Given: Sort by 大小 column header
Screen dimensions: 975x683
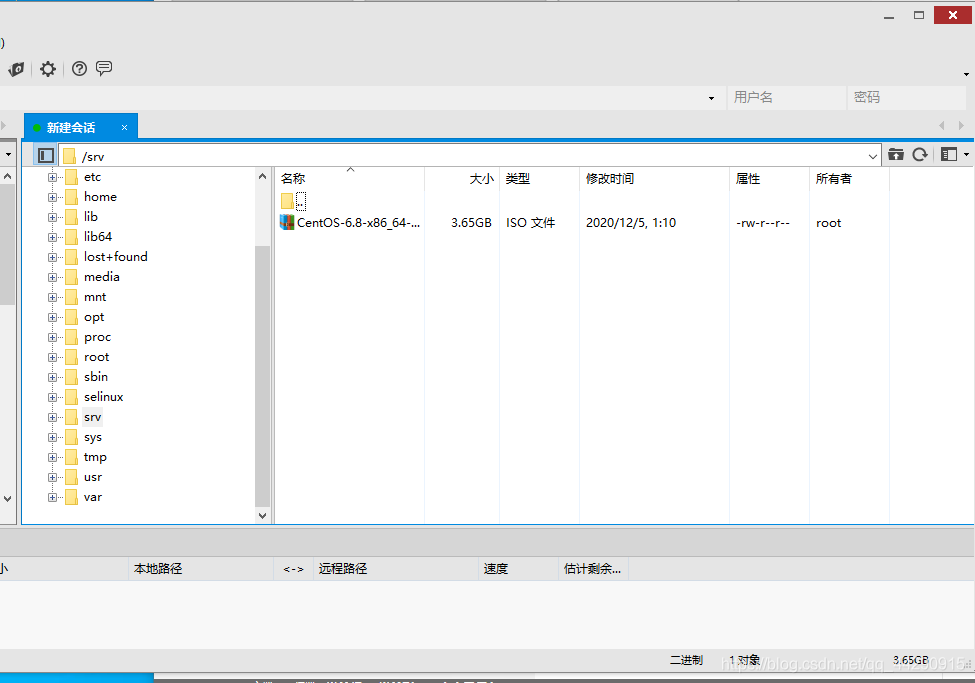Looking at the screenshot, I should (x=462, y=179).
